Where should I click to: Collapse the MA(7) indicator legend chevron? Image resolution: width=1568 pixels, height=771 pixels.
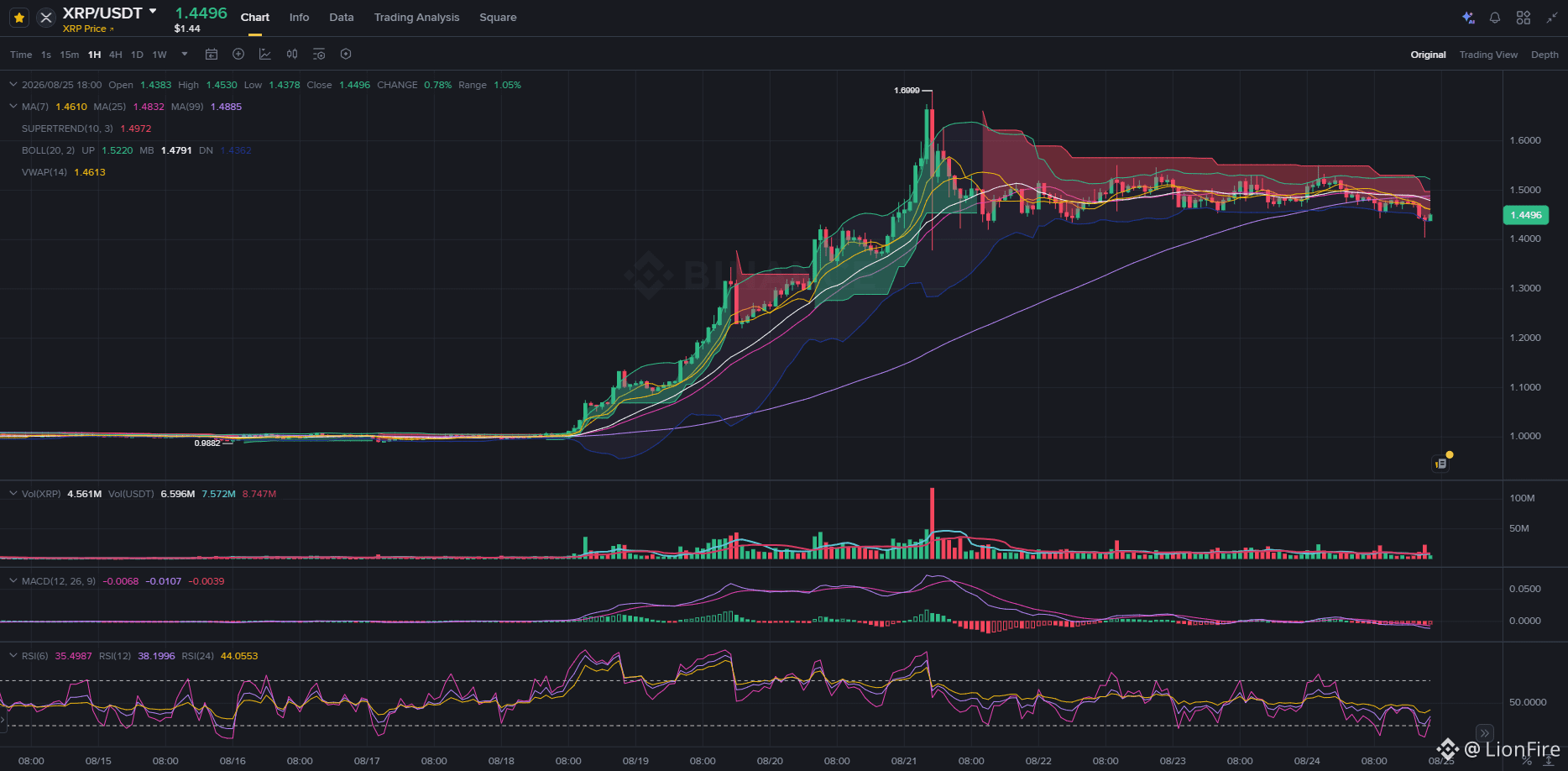[x=13, y=107]
